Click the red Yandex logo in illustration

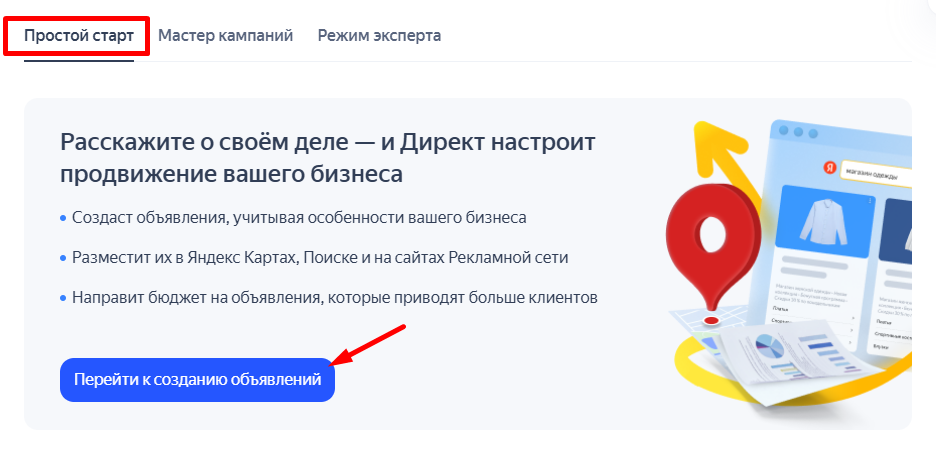[829, 169]
